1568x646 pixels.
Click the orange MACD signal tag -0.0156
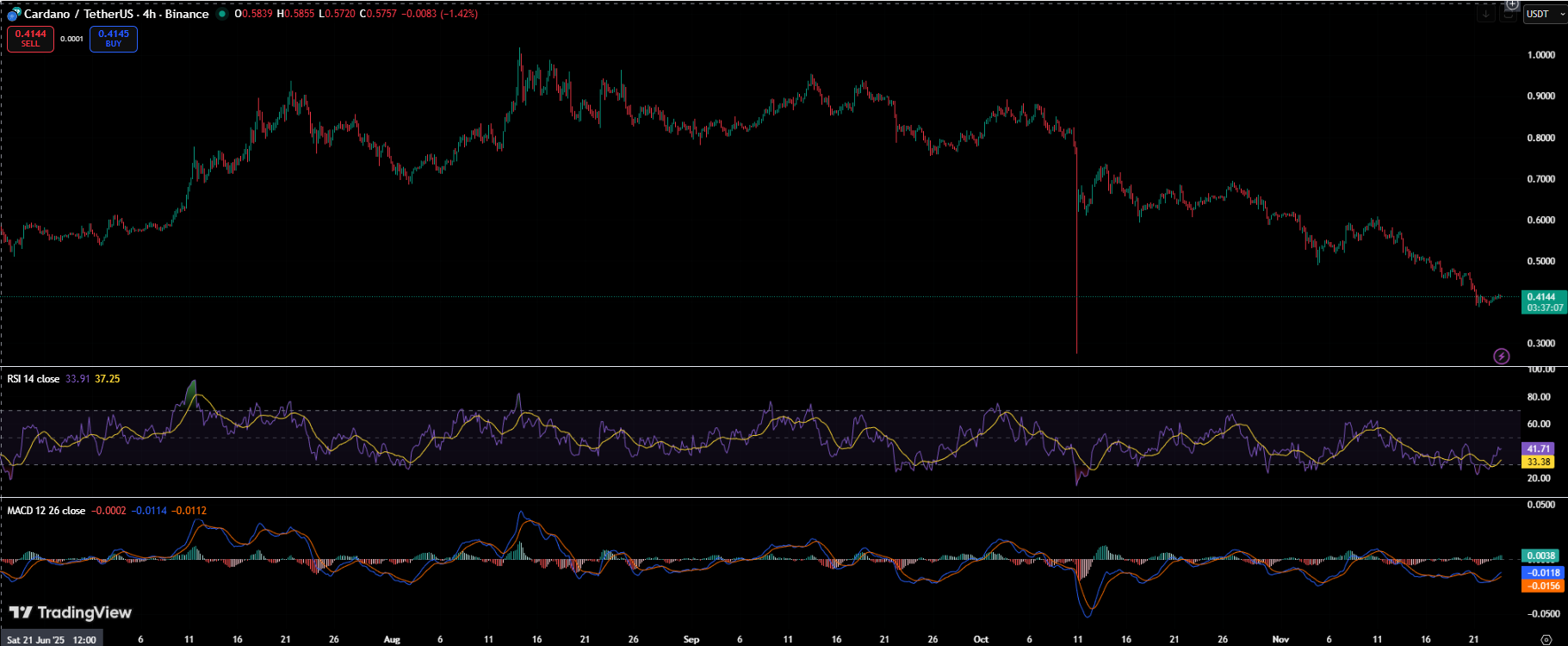[1543, 586]
